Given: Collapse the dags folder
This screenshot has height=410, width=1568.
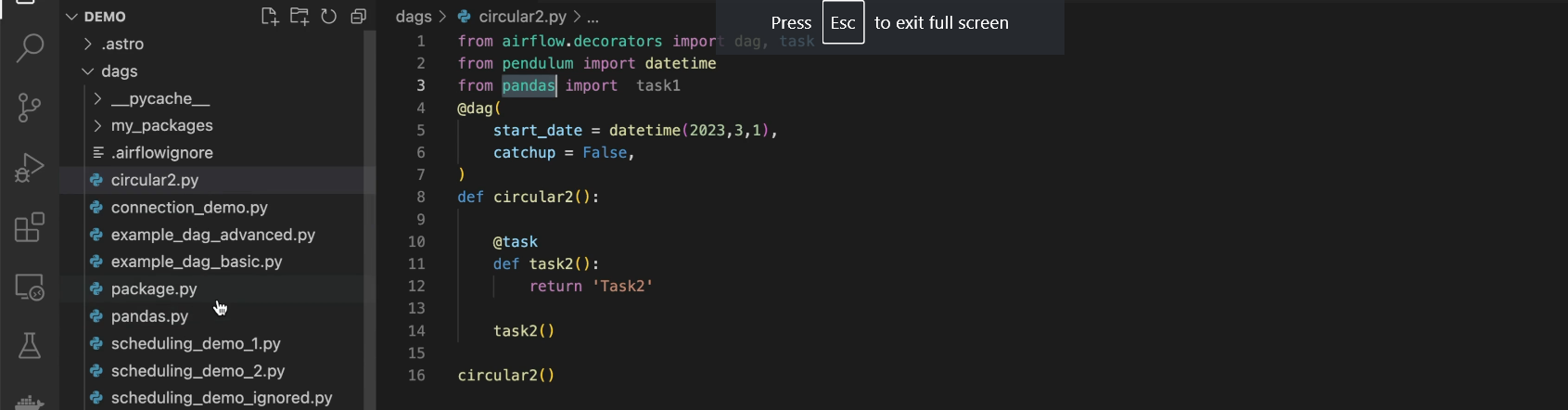Looking at the screenshot, I should (x=119, y=71).
